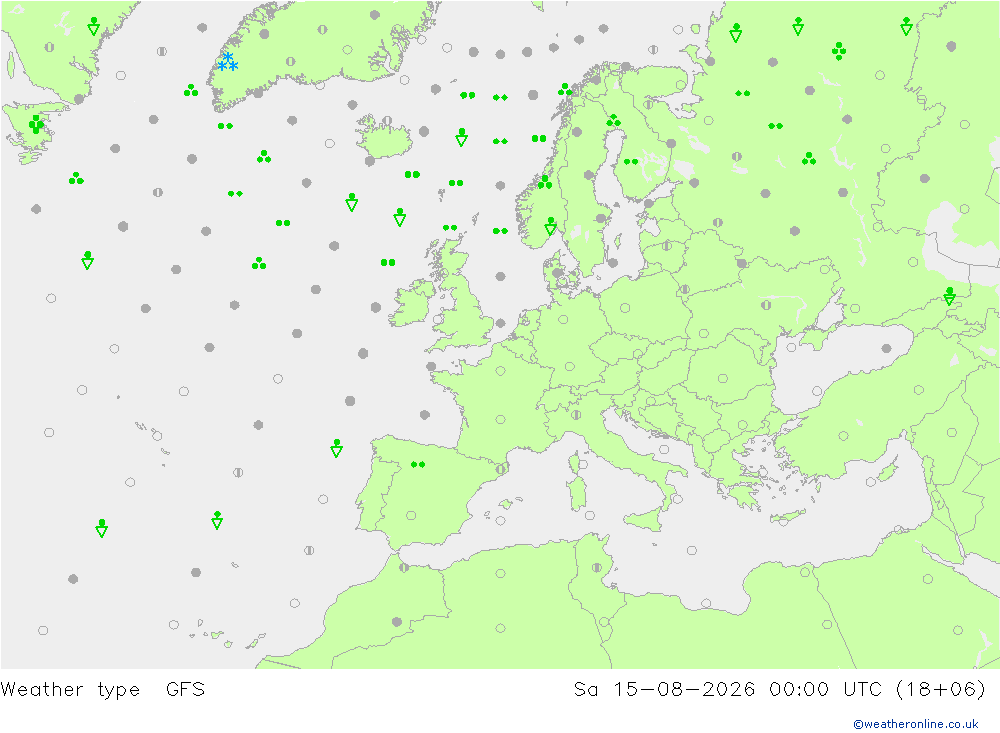
Task: Open the weatheronline.co.uk link
Action: coord(916,723)
